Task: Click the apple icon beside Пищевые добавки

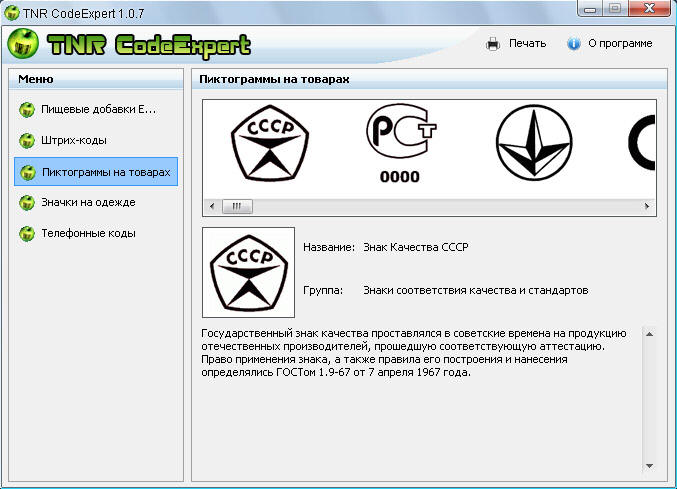Action: pos(27,110)
